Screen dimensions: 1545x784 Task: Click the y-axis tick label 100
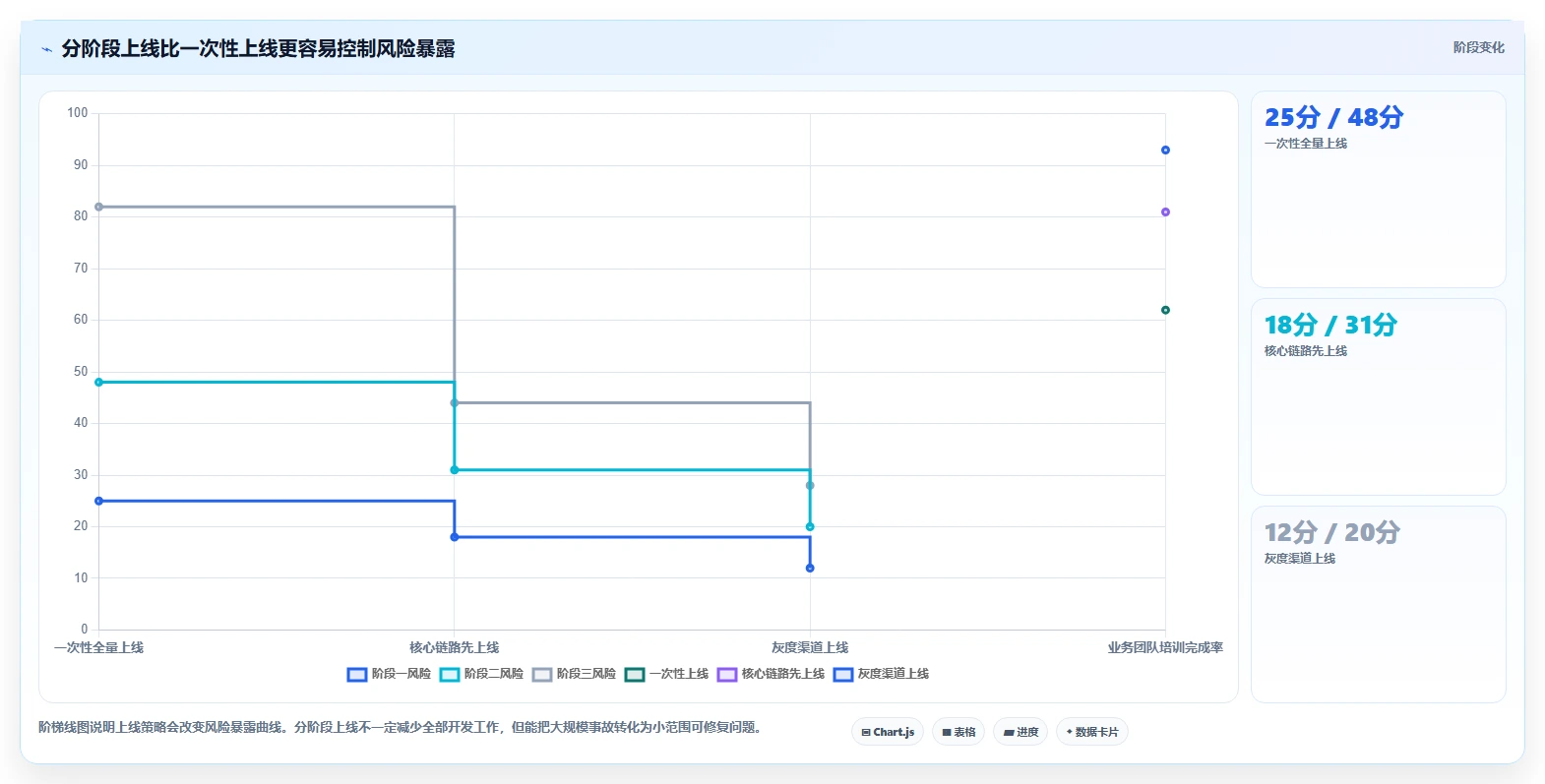78,113
